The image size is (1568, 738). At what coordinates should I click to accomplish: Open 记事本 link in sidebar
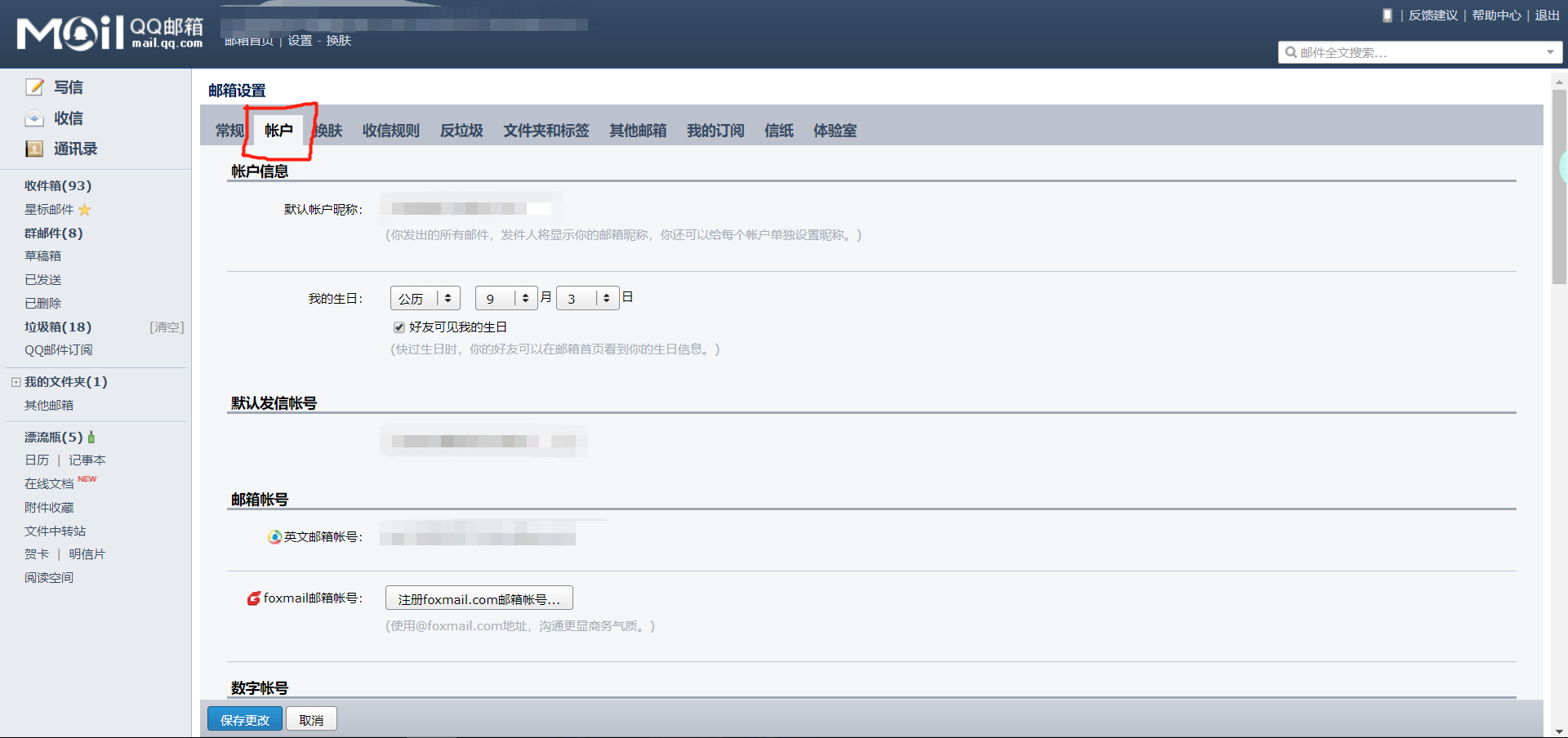tap(87, 460)
